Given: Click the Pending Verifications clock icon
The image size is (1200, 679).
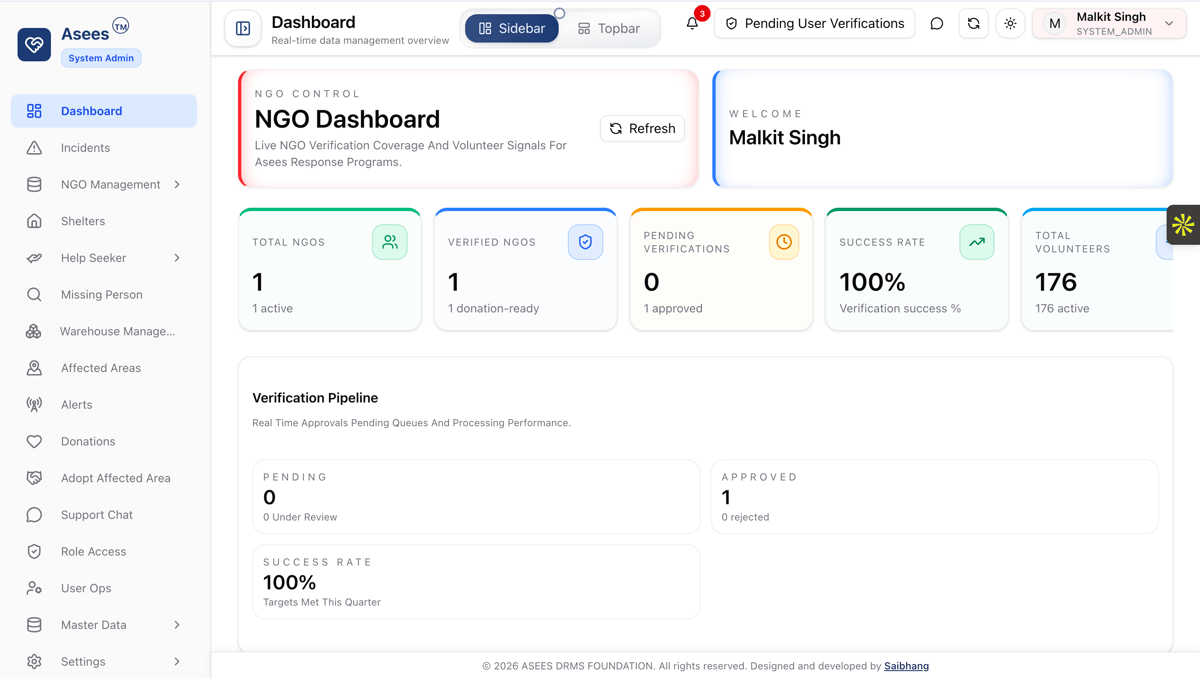Looking at the screenshot, I should coord(784,242).
